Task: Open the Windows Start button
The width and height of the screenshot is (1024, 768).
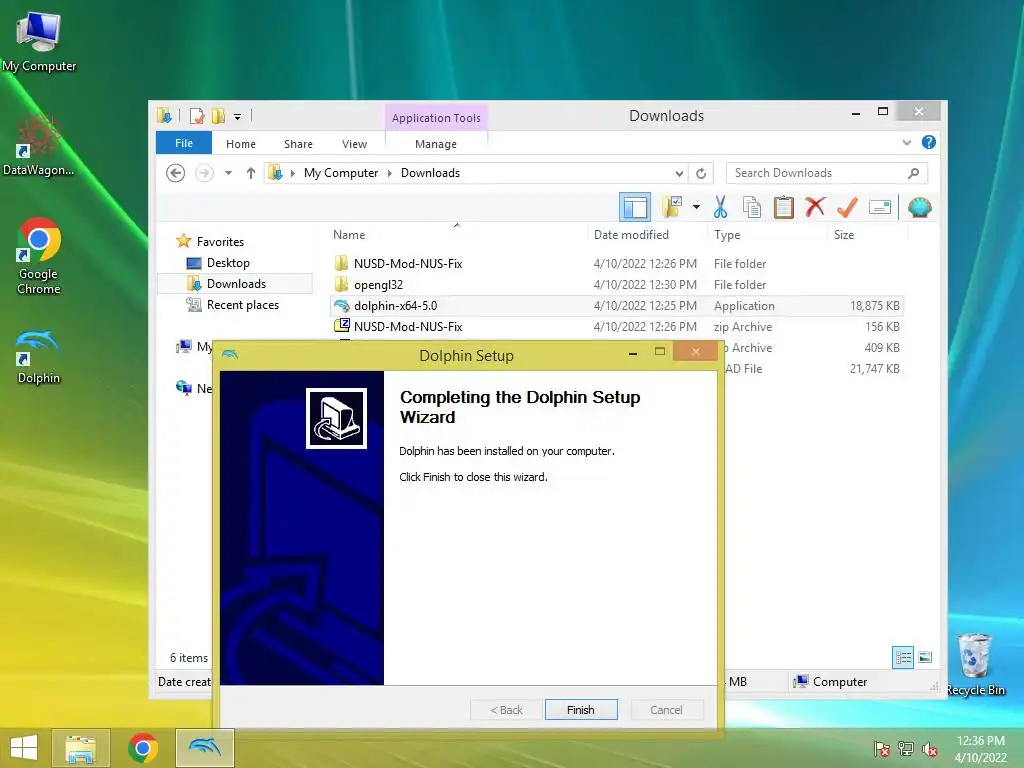Action: click(x=24, y=748)
